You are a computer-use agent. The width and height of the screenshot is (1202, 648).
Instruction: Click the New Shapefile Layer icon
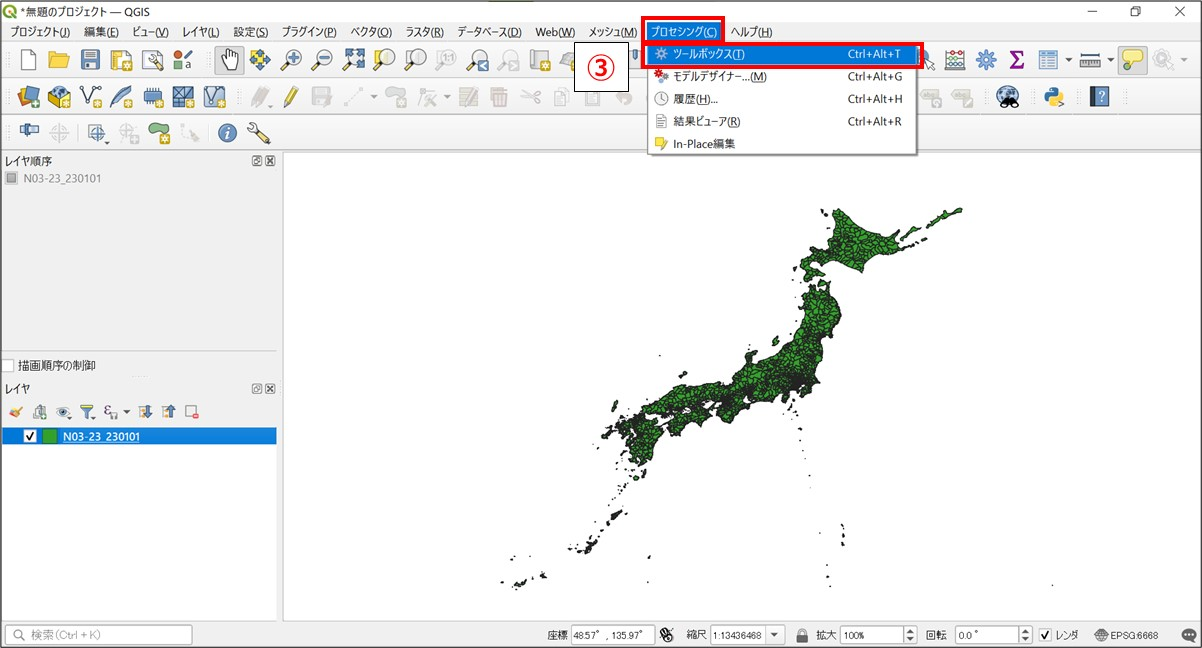[90, 96]
